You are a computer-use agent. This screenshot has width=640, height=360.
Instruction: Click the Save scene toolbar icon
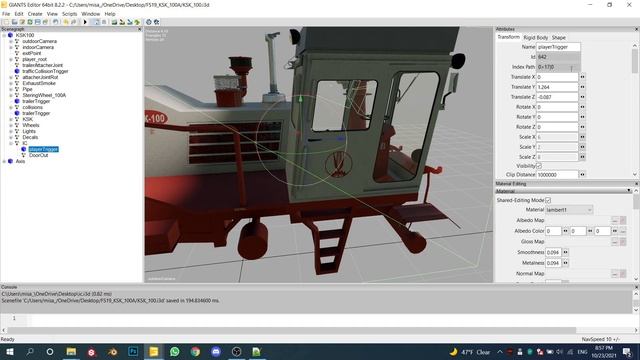click(38, 22)
